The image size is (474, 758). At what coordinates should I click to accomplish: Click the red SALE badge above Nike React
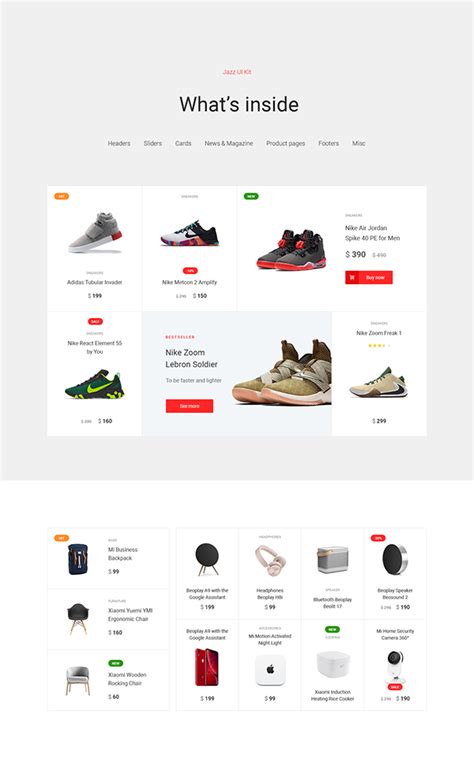[95, 321]
